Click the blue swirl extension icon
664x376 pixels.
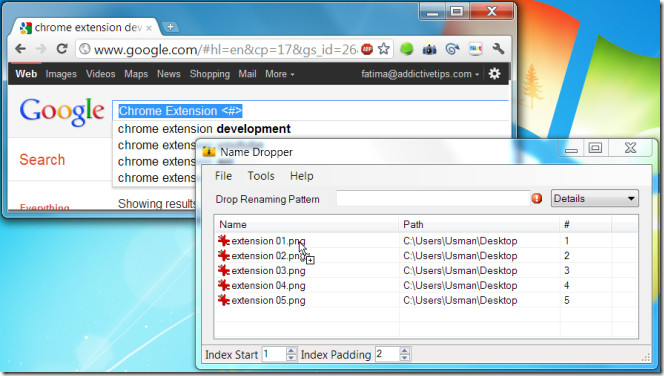coord(452,50)
